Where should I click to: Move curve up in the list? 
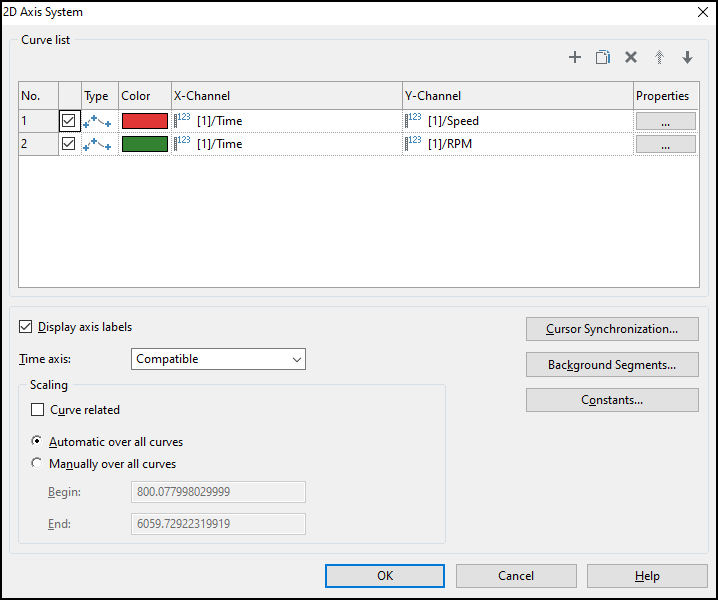point(659,58)
